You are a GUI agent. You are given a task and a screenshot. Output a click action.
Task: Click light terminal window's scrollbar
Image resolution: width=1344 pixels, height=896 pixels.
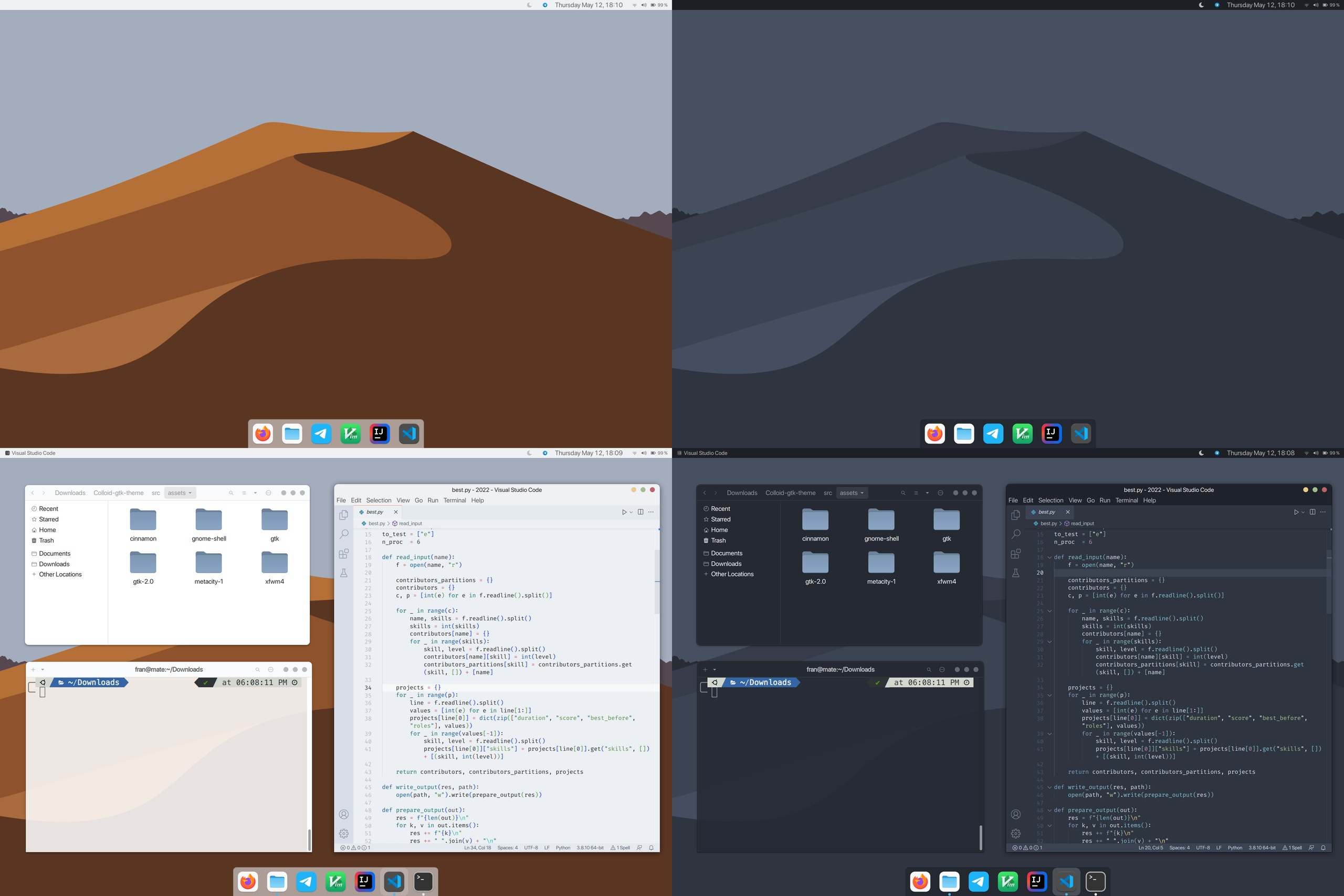coord(309,839)
